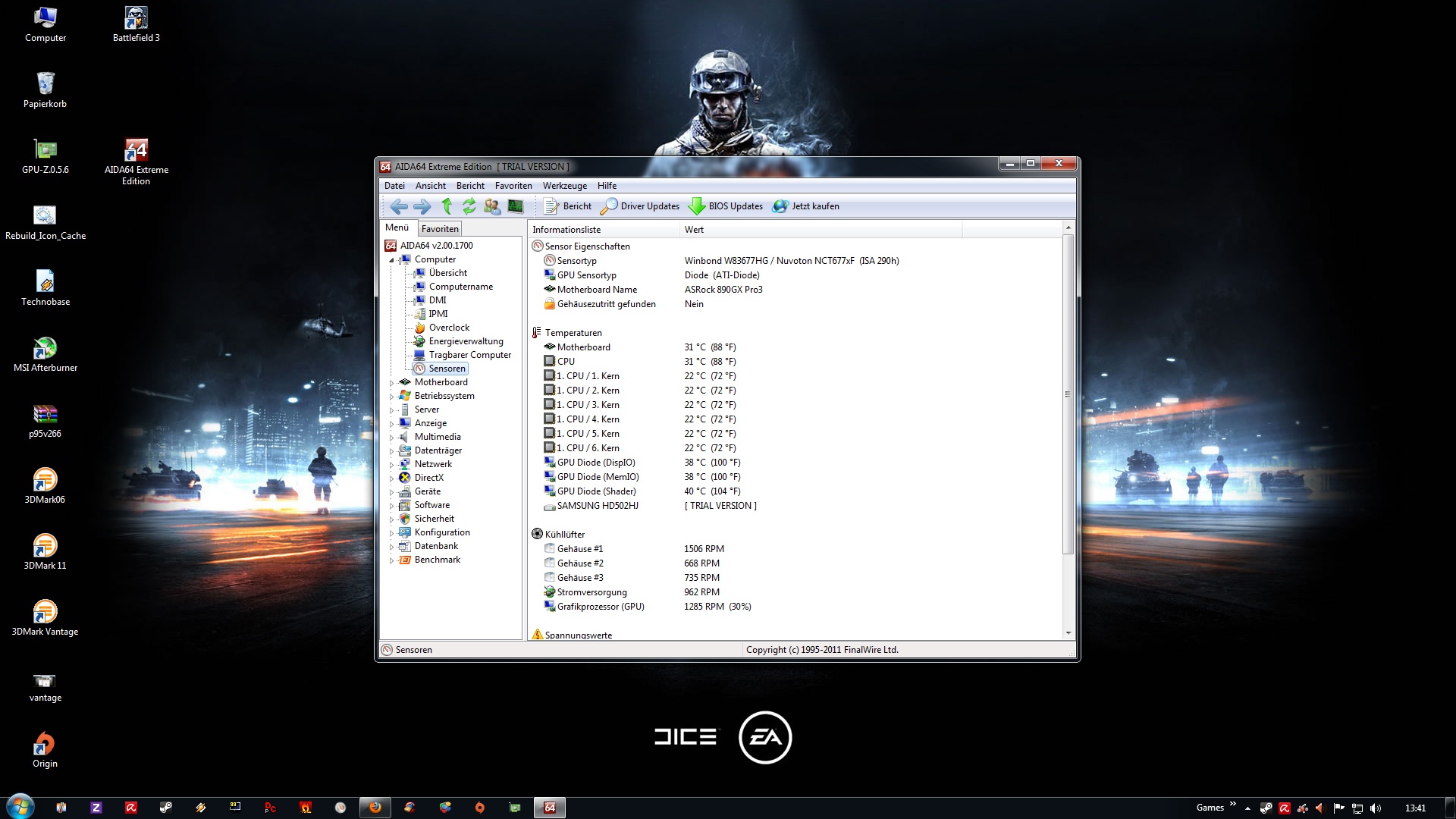Open BIOS Updates from toolbar
Viewport: 1456px width, 819px height.
click(x=726, y=206)
